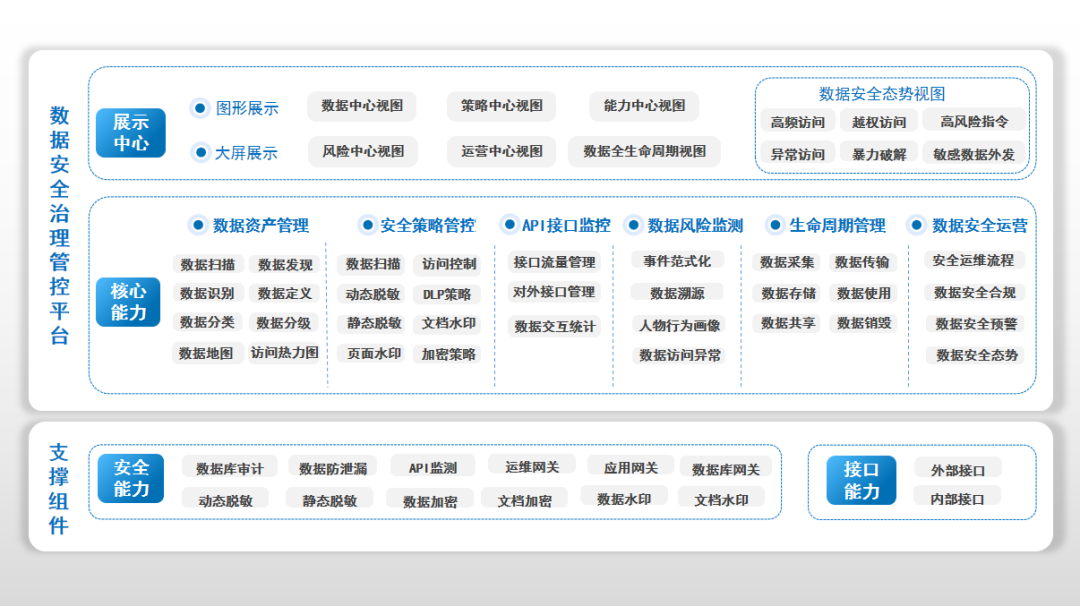
Task: Click the dot icon before API接口监控
Action: click(x=509, y=225)
